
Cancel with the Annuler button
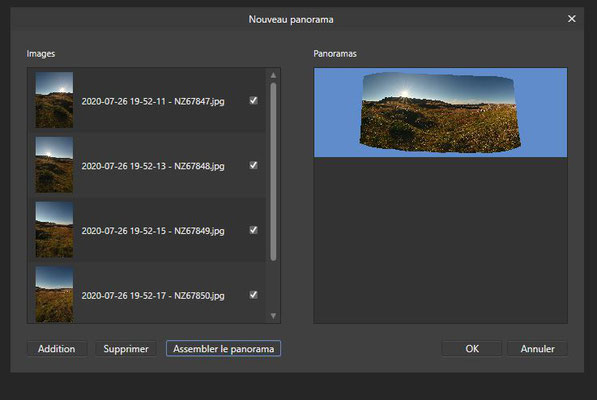point(537,349)
